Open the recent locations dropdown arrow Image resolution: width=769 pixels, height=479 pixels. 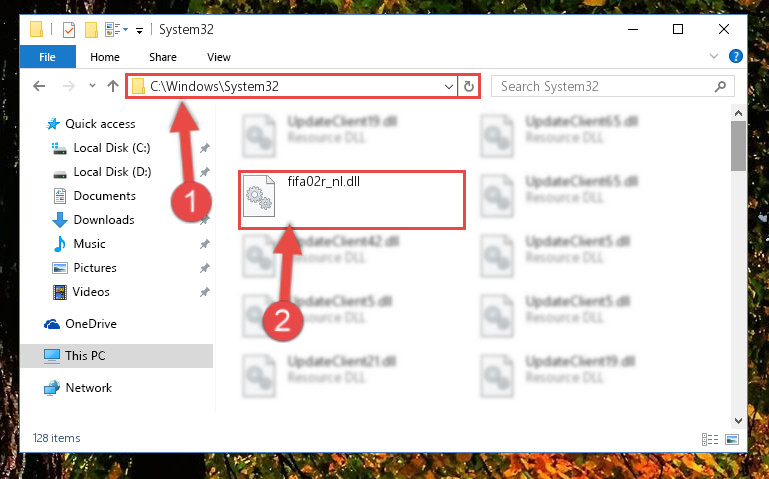click(92, 86)
